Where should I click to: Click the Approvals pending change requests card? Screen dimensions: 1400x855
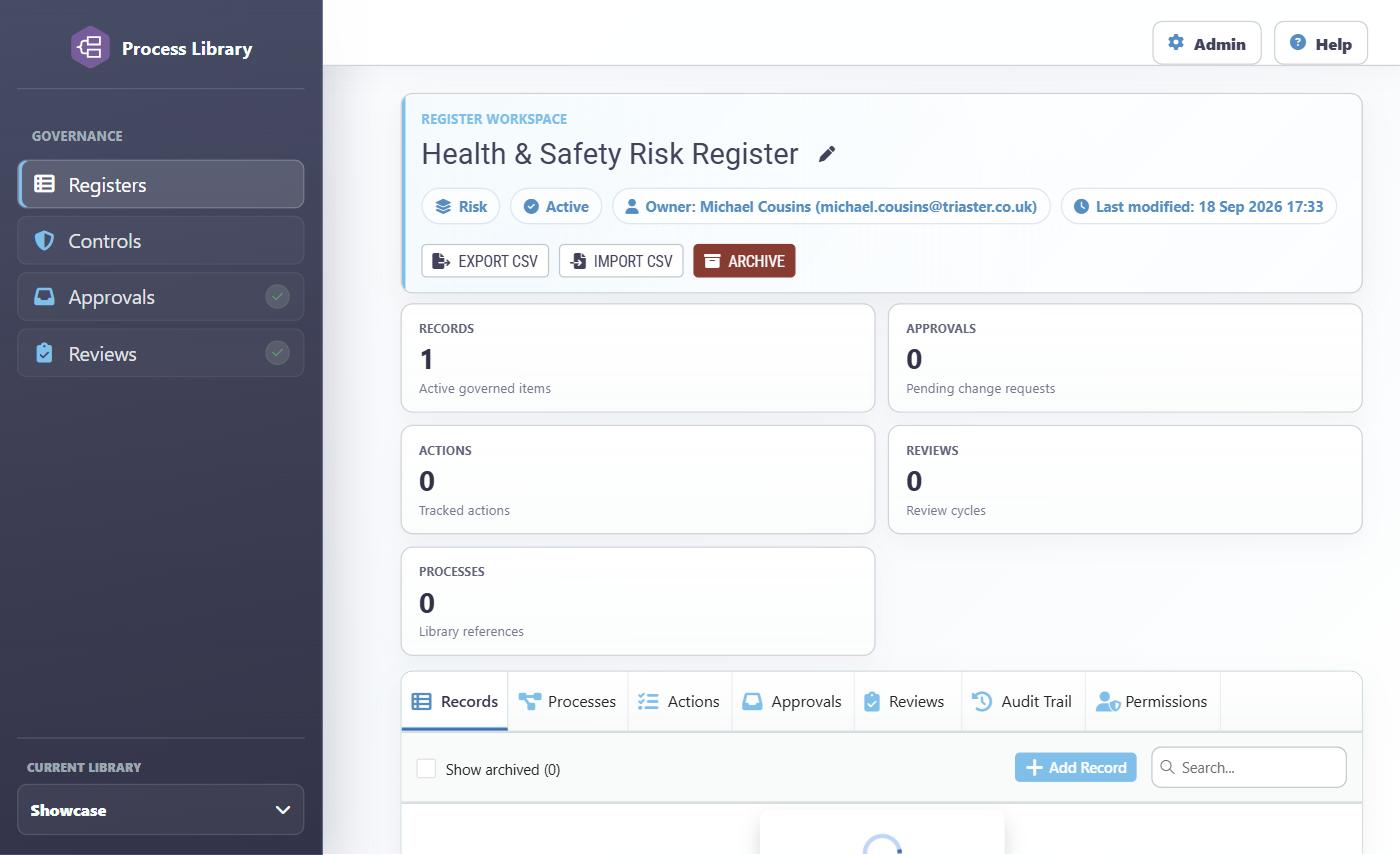coord(1125,358)
